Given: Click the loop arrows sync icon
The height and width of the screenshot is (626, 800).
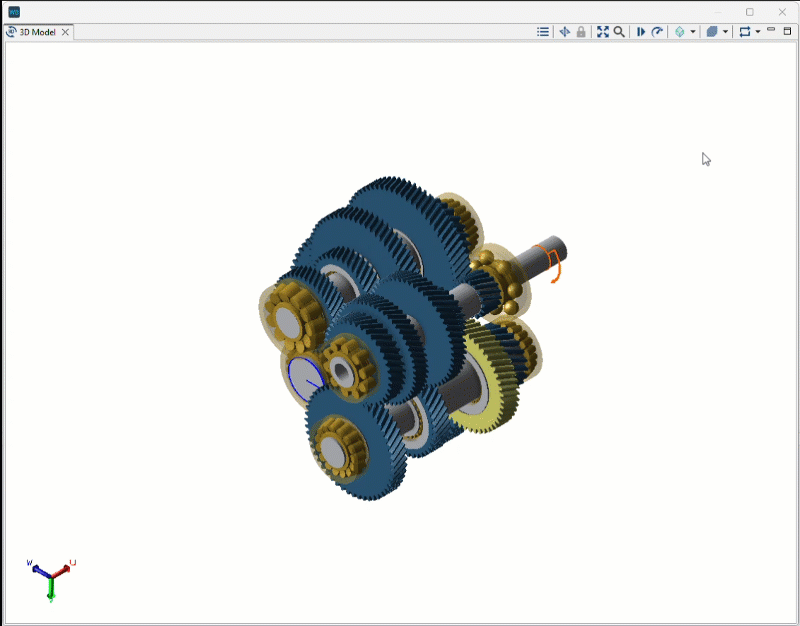Looking at the screenshot, I should 744,32.
